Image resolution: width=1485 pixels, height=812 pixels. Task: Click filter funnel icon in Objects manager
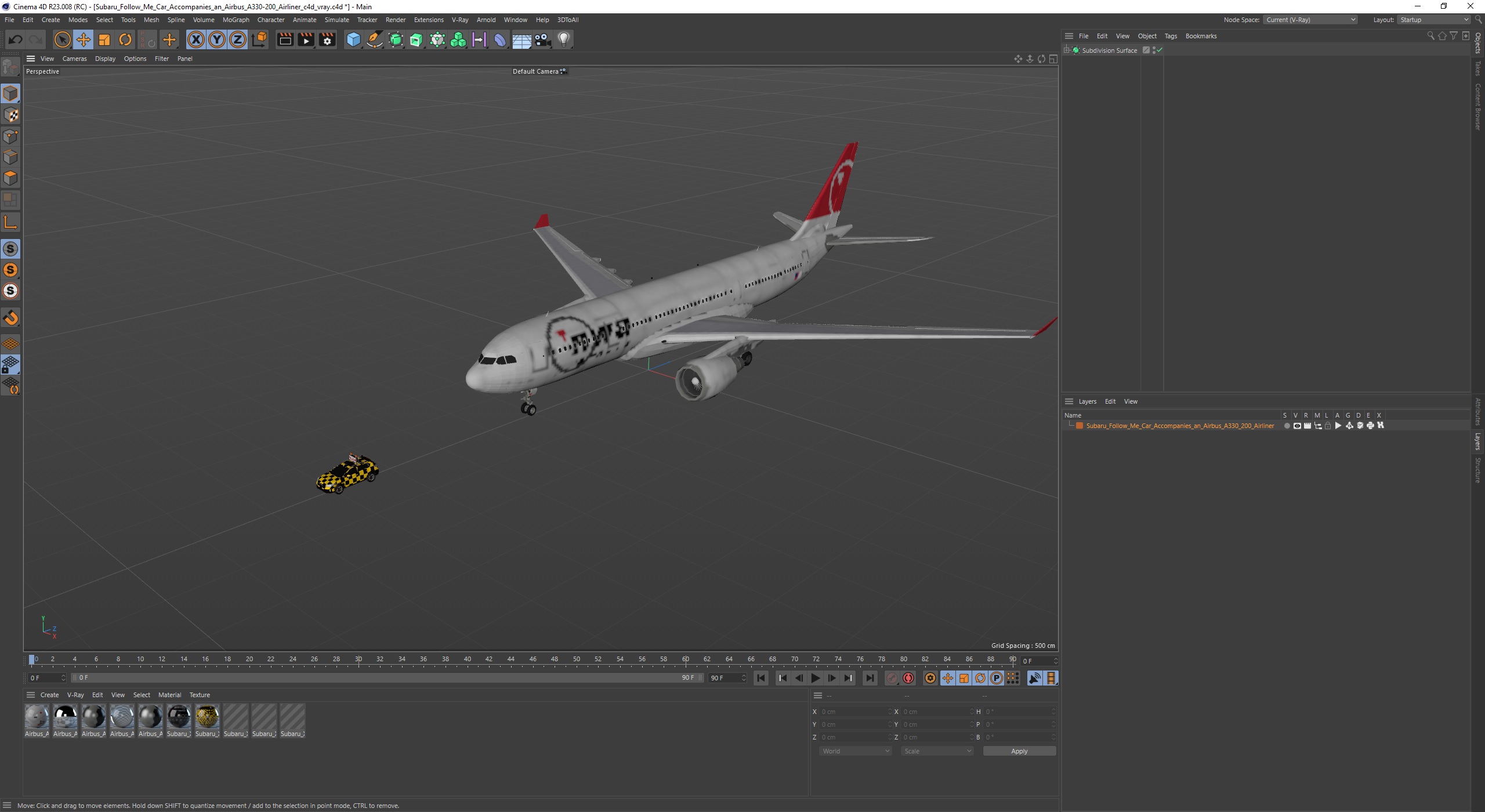(x=1454, y=36)
